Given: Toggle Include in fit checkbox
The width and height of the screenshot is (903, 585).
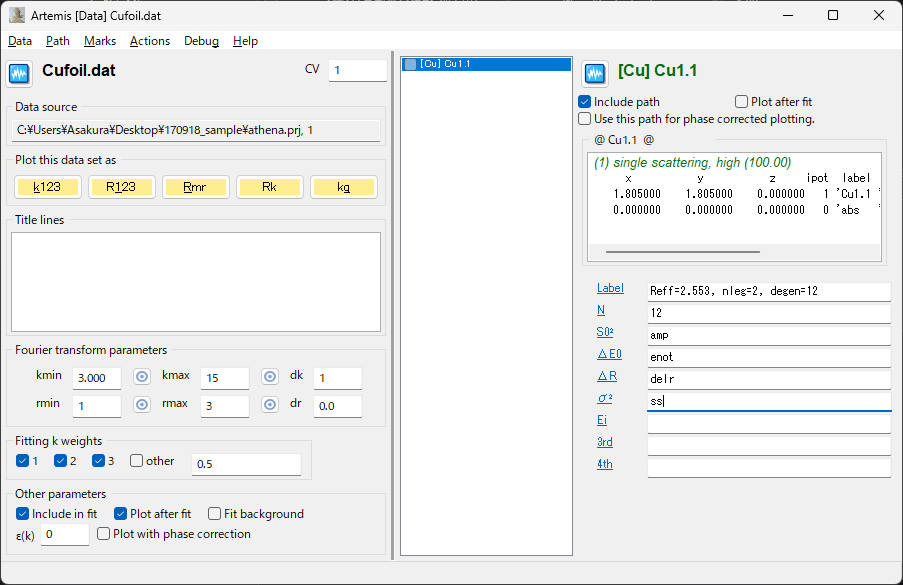Looking at the screenshot, I should tap(22, 514).
